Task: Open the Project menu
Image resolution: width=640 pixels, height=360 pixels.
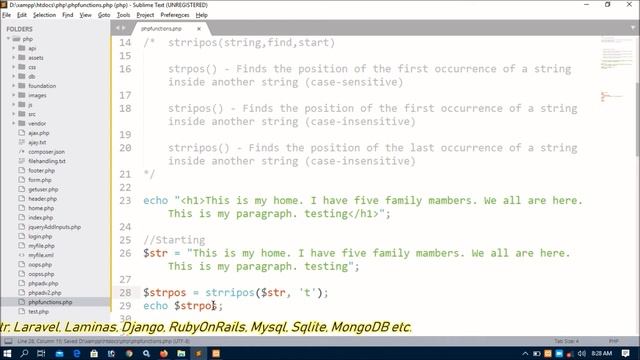Action: (x=145, y=15)
